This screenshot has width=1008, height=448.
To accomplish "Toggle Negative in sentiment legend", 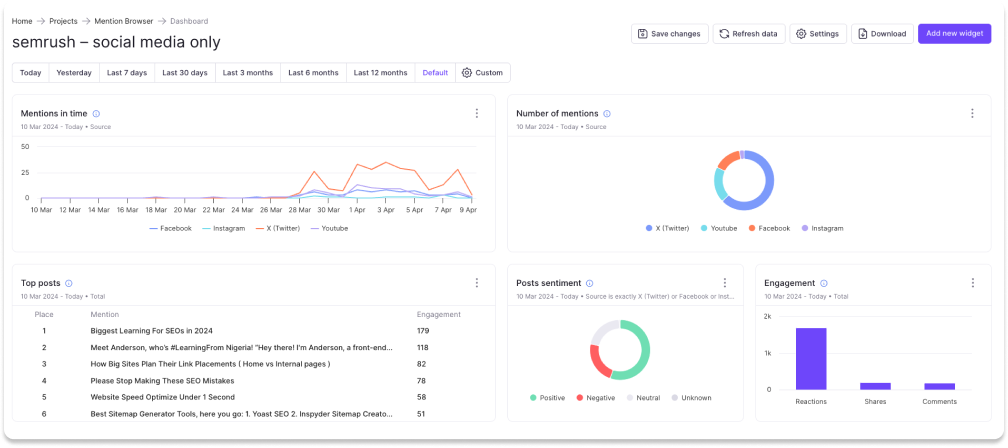I will [x=595, y=398].
